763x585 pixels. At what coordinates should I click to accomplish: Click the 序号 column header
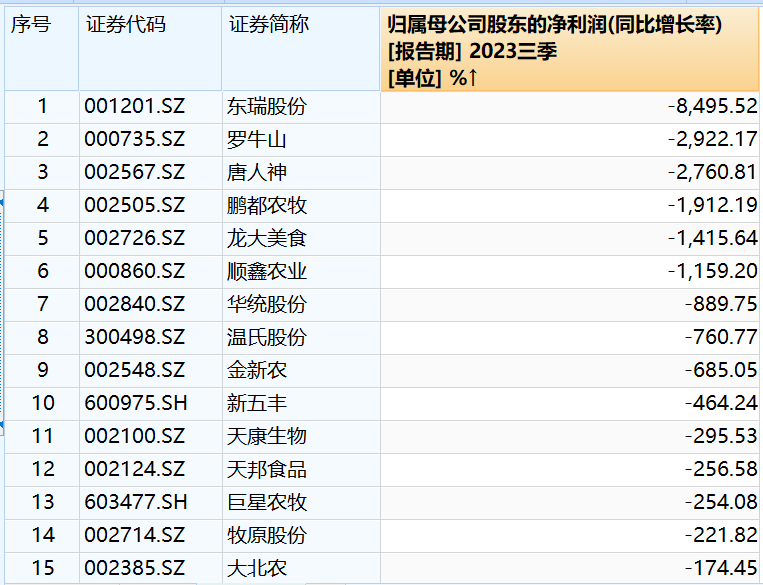[41, 49]
